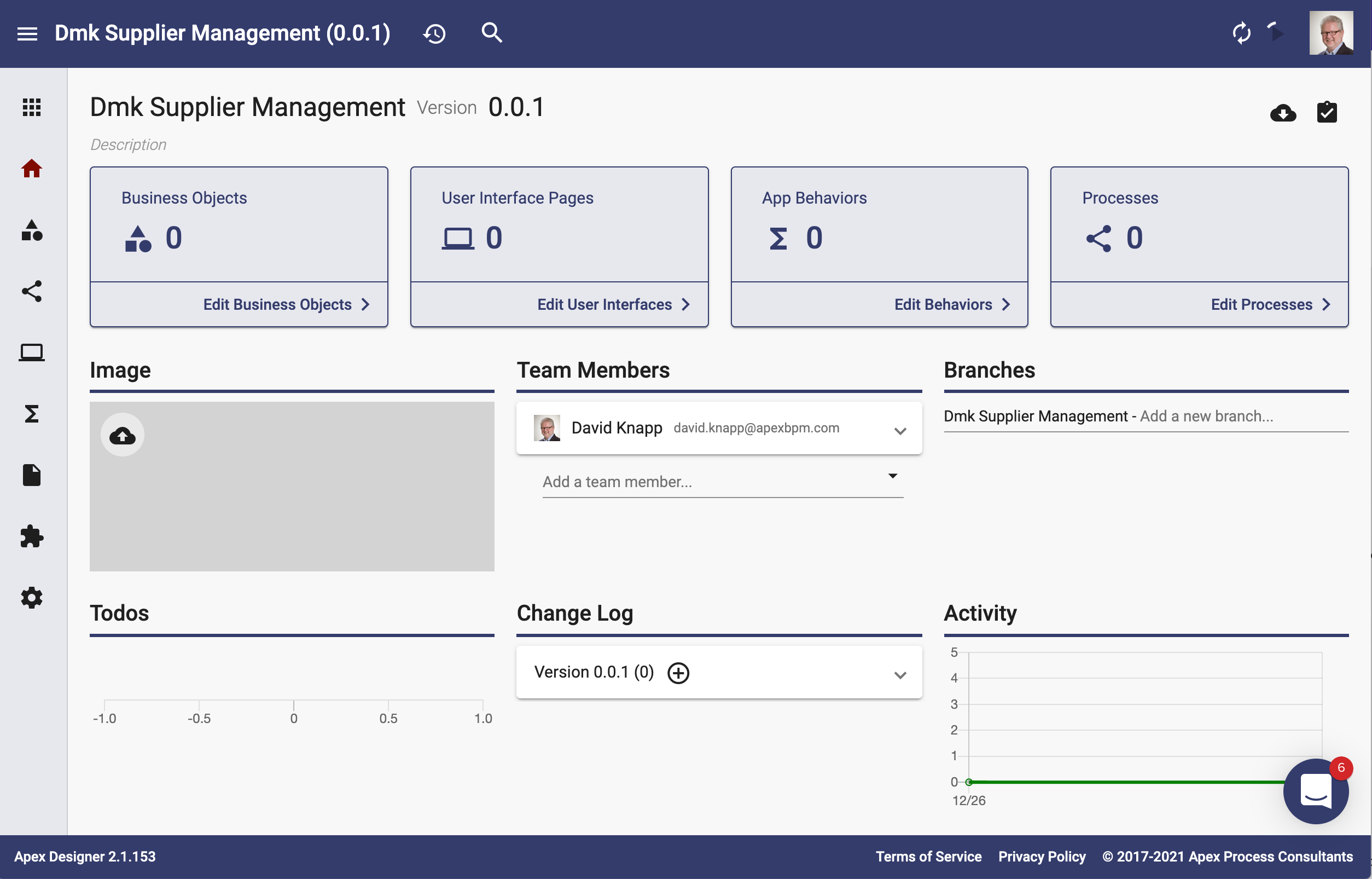
Task: Click the refresh sync icon in header
Action: (1241, 33)
